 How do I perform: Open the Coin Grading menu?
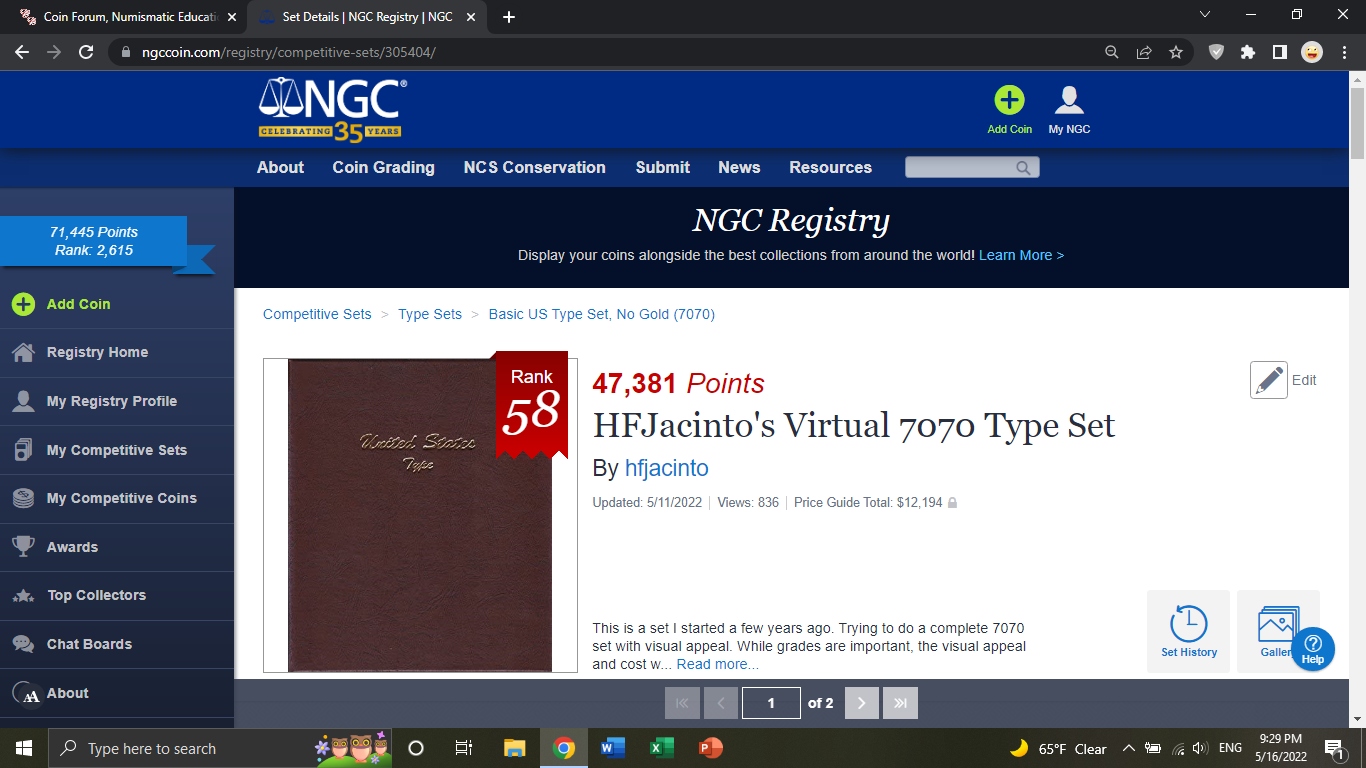click(384, 167)
